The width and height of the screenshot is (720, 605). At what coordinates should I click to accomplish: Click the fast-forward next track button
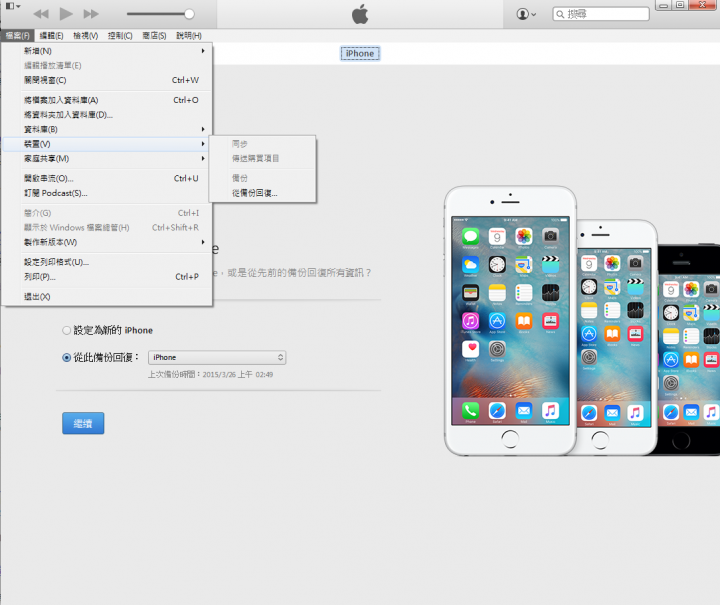click(91, 14)
